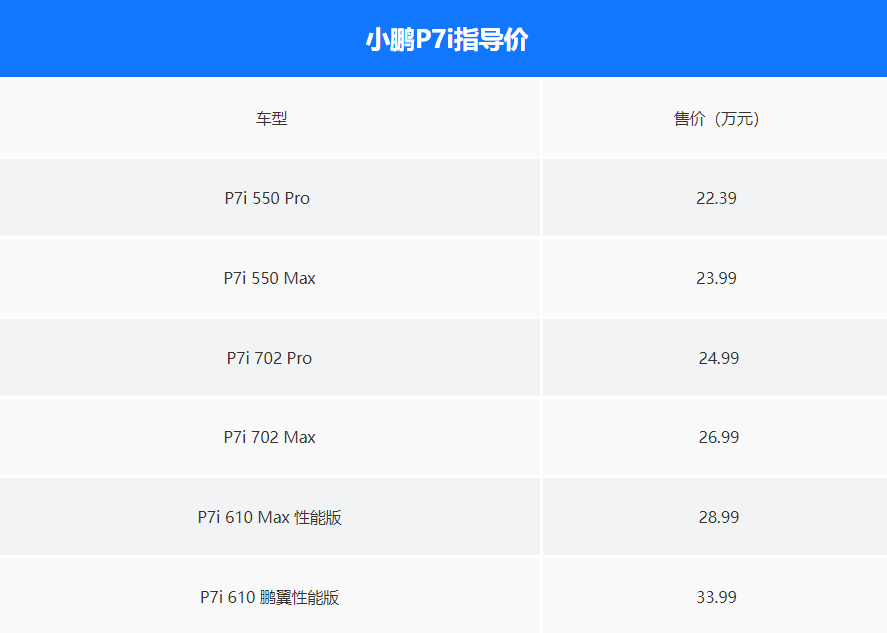Click the price 33.99

point(716,597)
